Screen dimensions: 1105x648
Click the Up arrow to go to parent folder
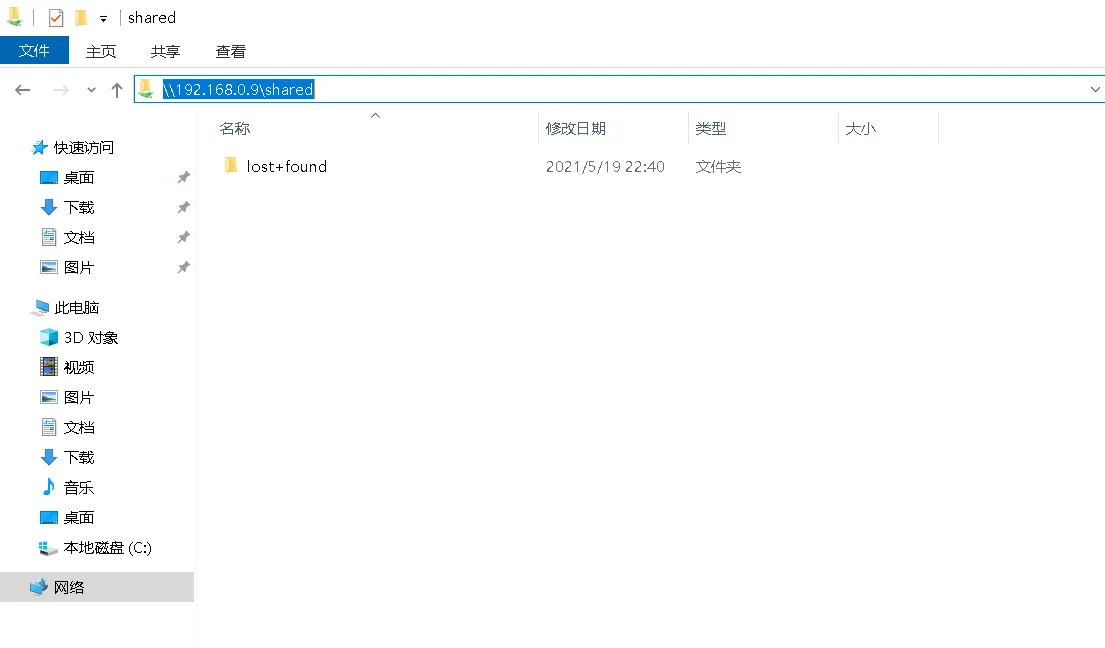click(x=117, y=89)
